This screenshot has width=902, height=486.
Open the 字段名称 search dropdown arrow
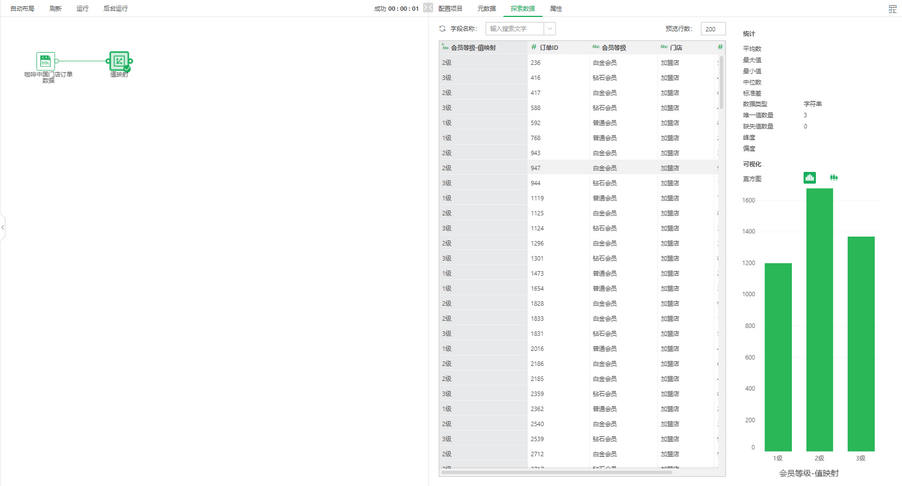pos(549,29)
